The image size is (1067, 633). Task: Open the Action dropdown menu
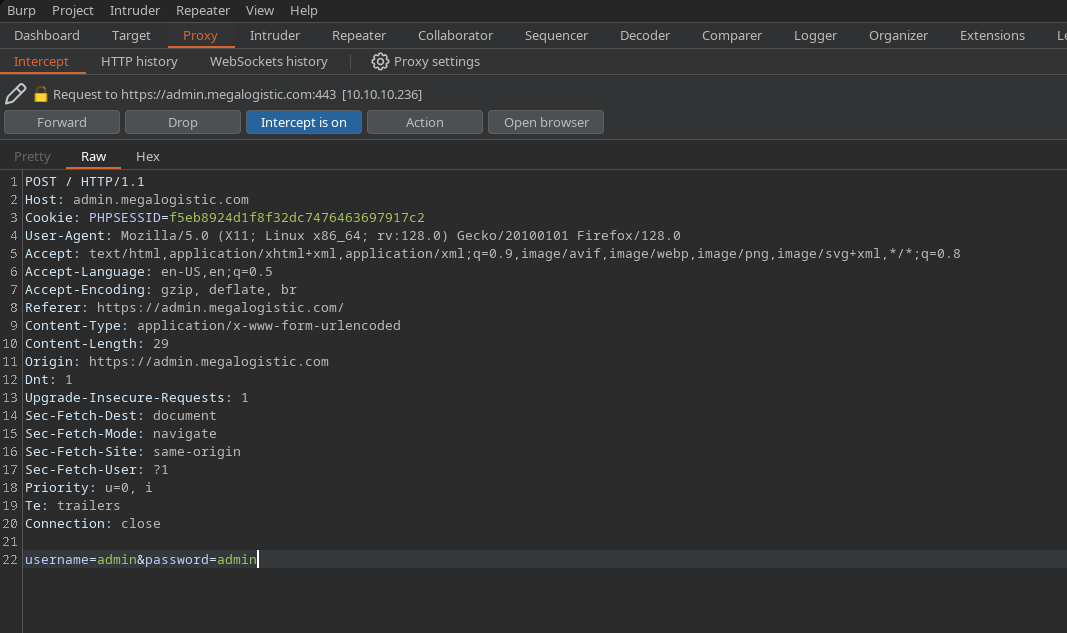coord(424,122)
